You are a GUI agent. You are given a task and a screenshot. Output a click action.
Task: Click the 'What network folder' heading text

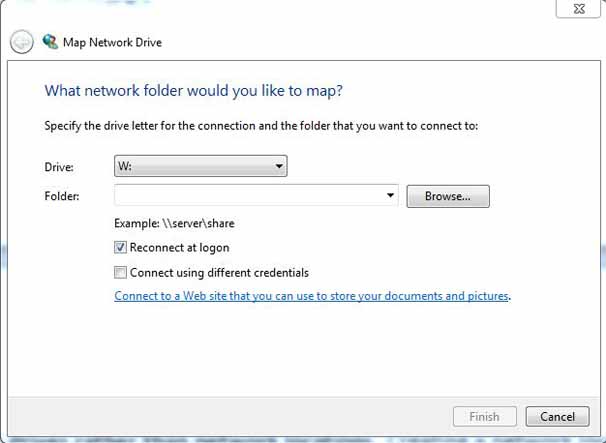(193, 91)
